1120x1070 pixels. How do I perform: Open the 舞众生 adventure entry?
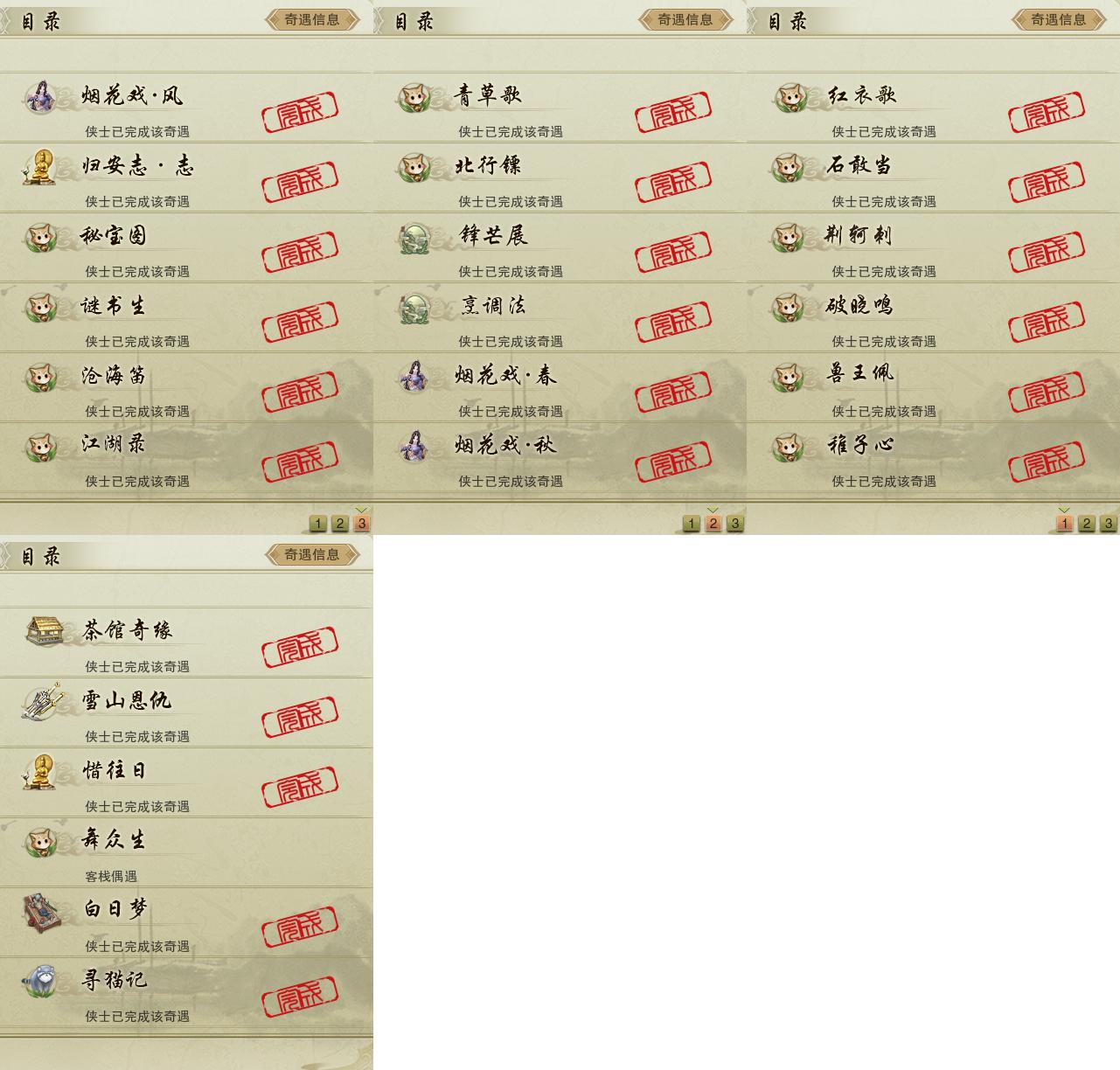click(x=186, y=852)
